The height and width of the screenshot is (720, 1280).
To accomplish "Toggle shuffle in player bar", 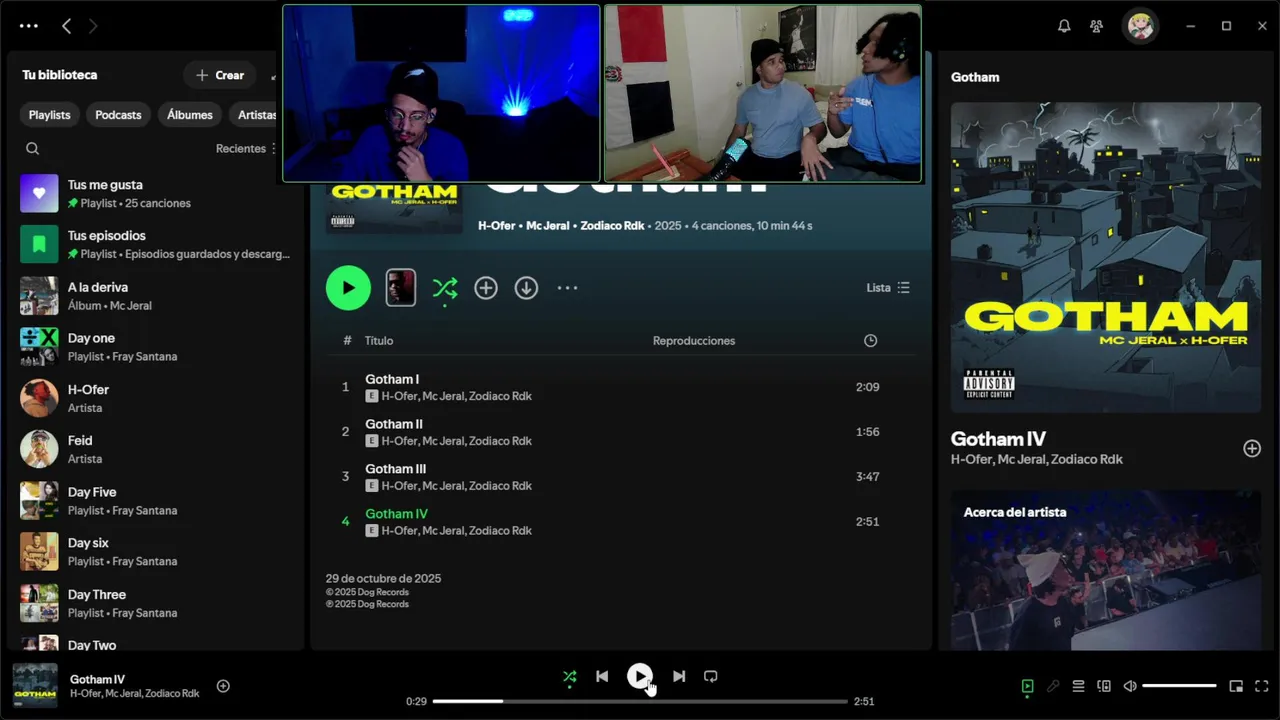I will click(x=569, y=676).
